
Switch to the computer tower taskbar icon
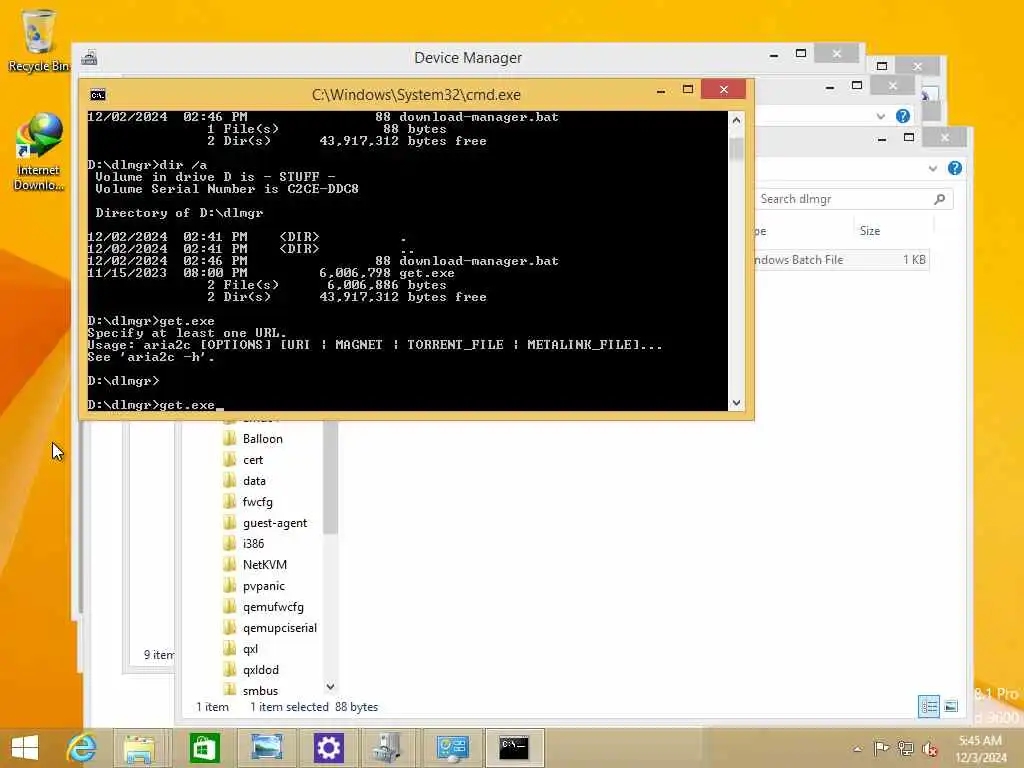click(389, 748)
